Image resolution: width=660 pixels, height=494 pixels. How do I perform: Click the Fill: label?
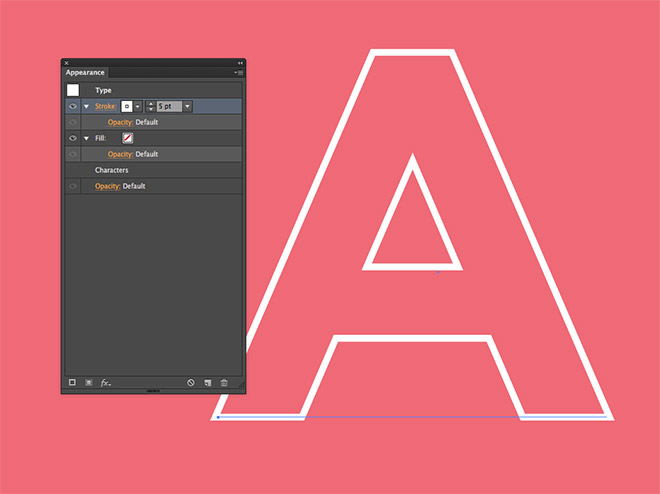pos(101,138)
